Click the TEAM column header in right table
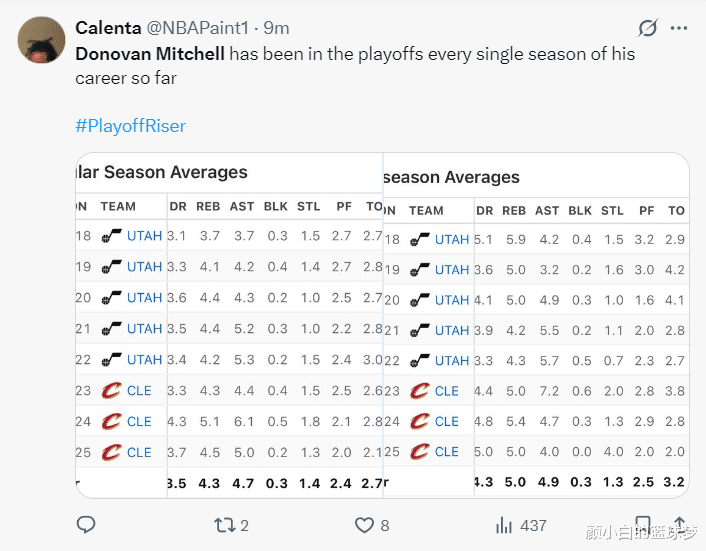The height and width of the screenshot is (551, 706). [x=426, y=210]
